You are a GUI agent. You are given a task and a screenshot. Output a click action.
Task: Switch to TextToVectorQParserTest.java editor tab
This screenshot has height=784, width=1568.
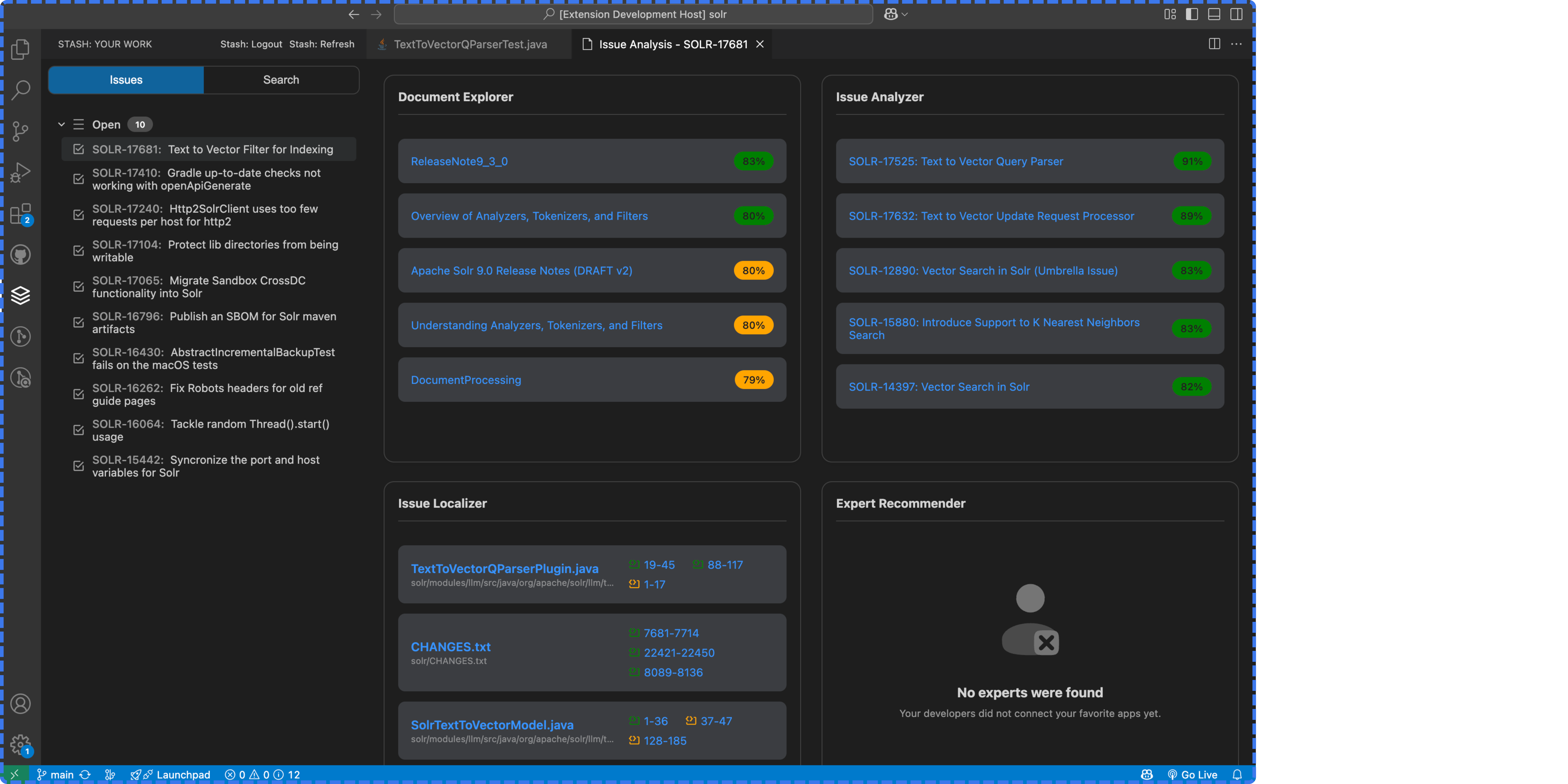click(470, 44)
